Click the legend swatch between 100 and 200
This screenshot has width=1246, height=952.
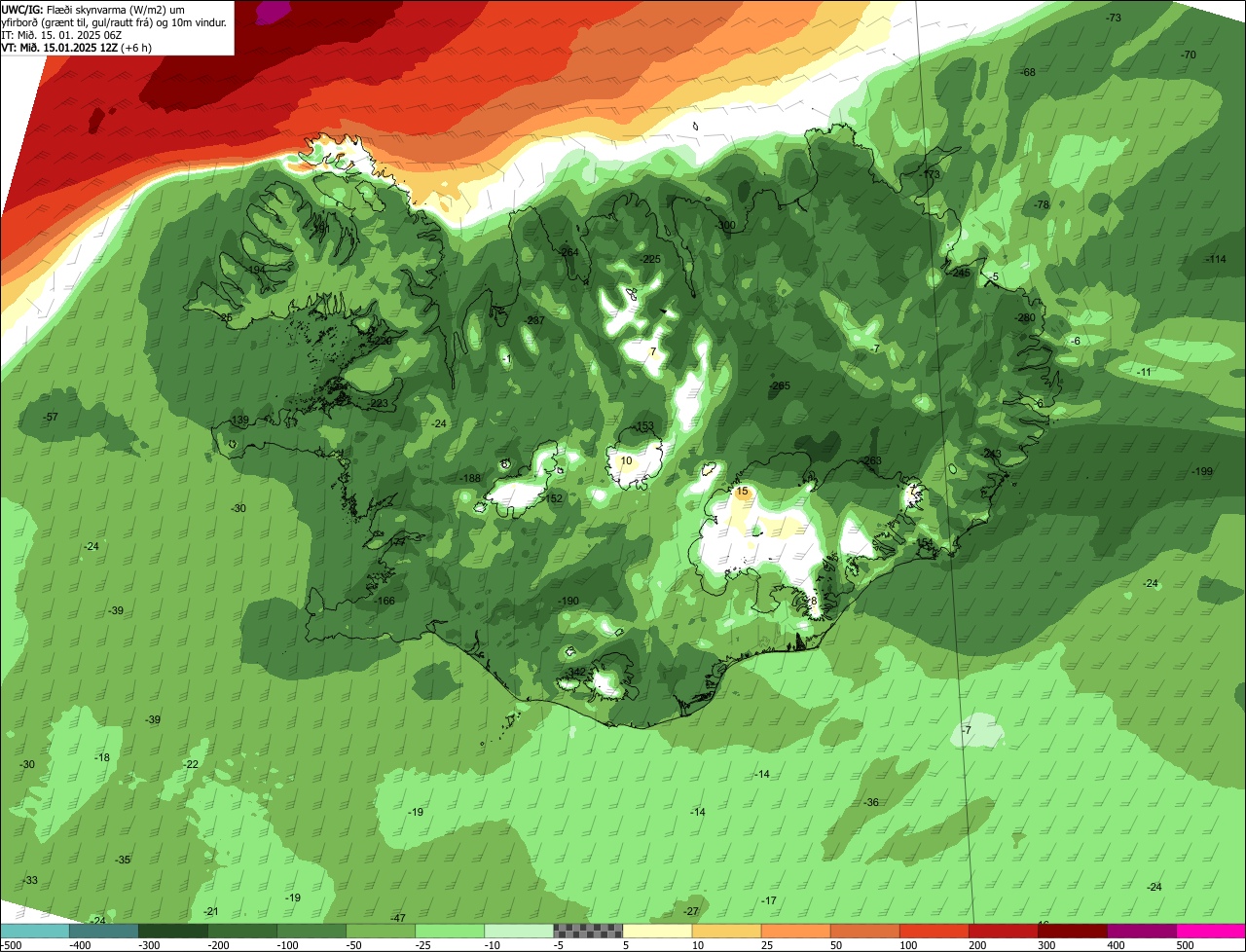934,931
